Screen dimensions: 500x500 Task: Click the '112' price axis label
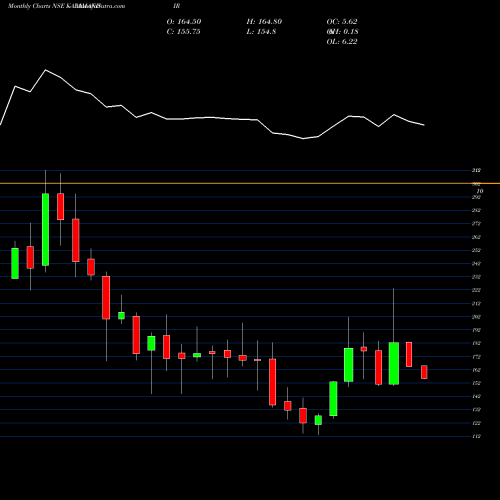(476, 436)
